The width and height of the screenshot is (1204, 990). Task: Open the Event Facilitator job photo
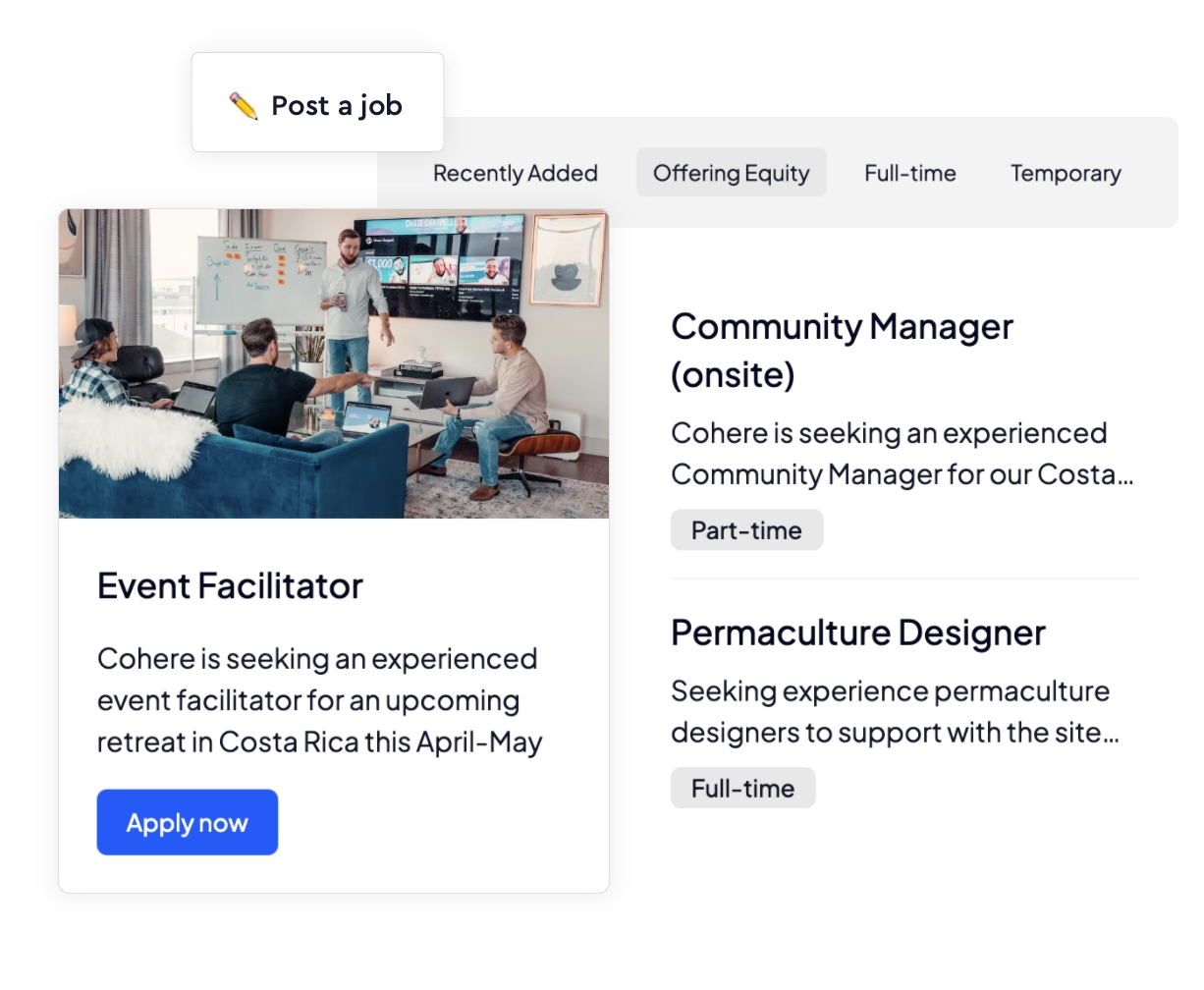click(x=334, y=363)
